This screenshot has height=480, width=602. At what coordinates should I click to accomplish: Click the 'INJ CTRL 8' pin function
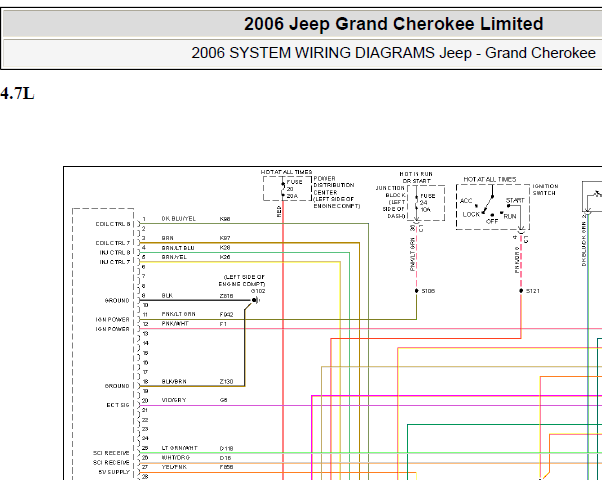(x=115, y=253)
